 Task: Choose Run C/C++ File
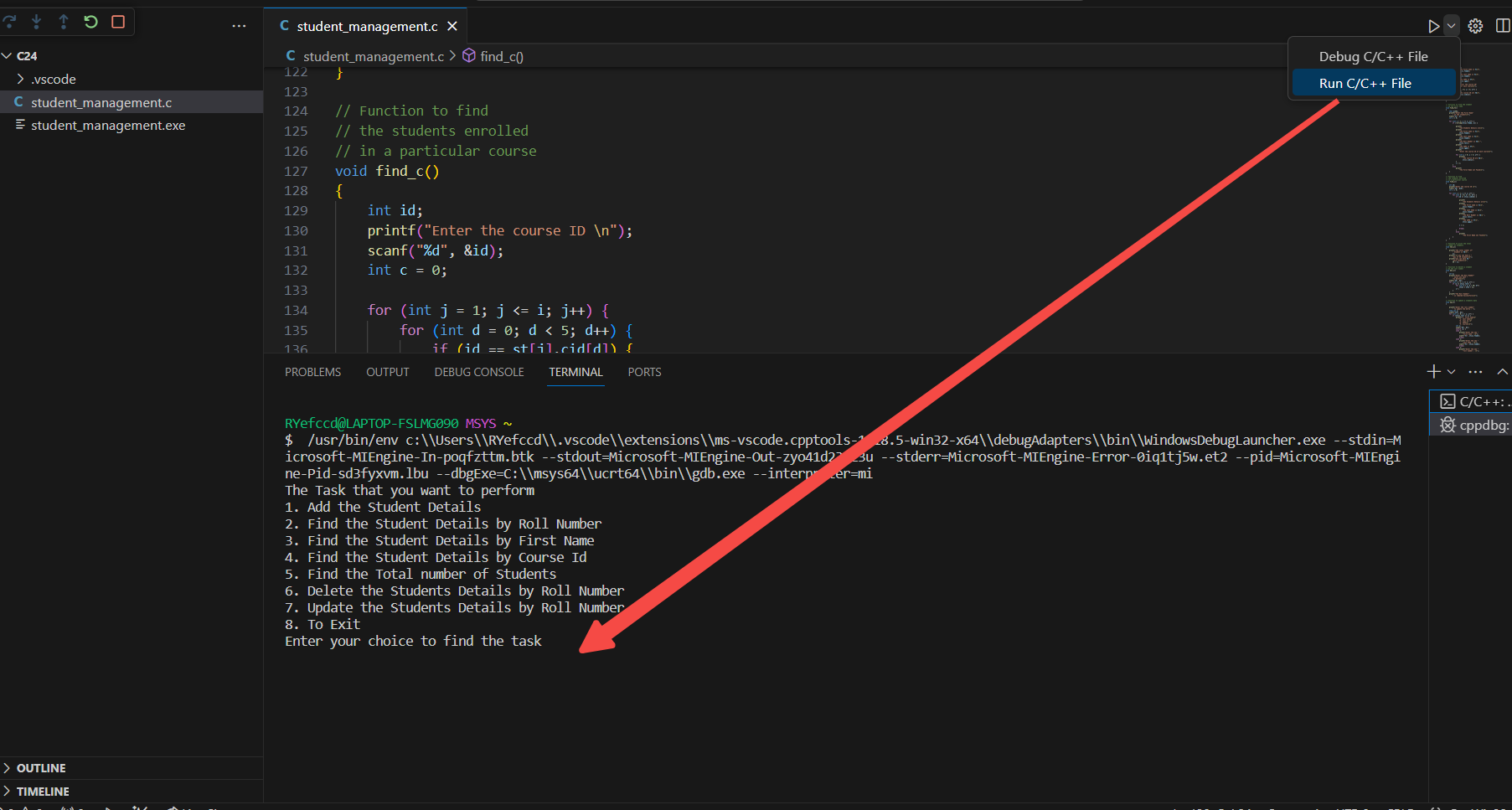[x=1374, y=83]
